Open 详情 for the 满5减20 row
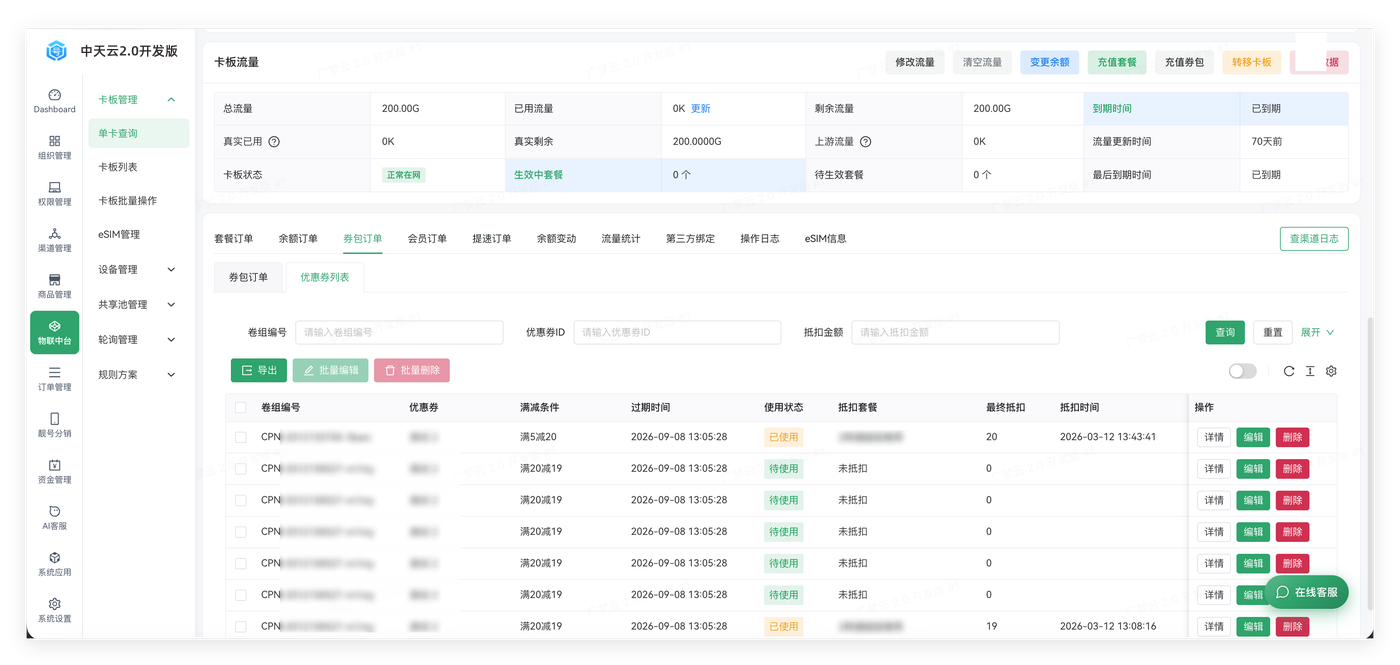The image size is (1400, 665). pos(1214,437)
